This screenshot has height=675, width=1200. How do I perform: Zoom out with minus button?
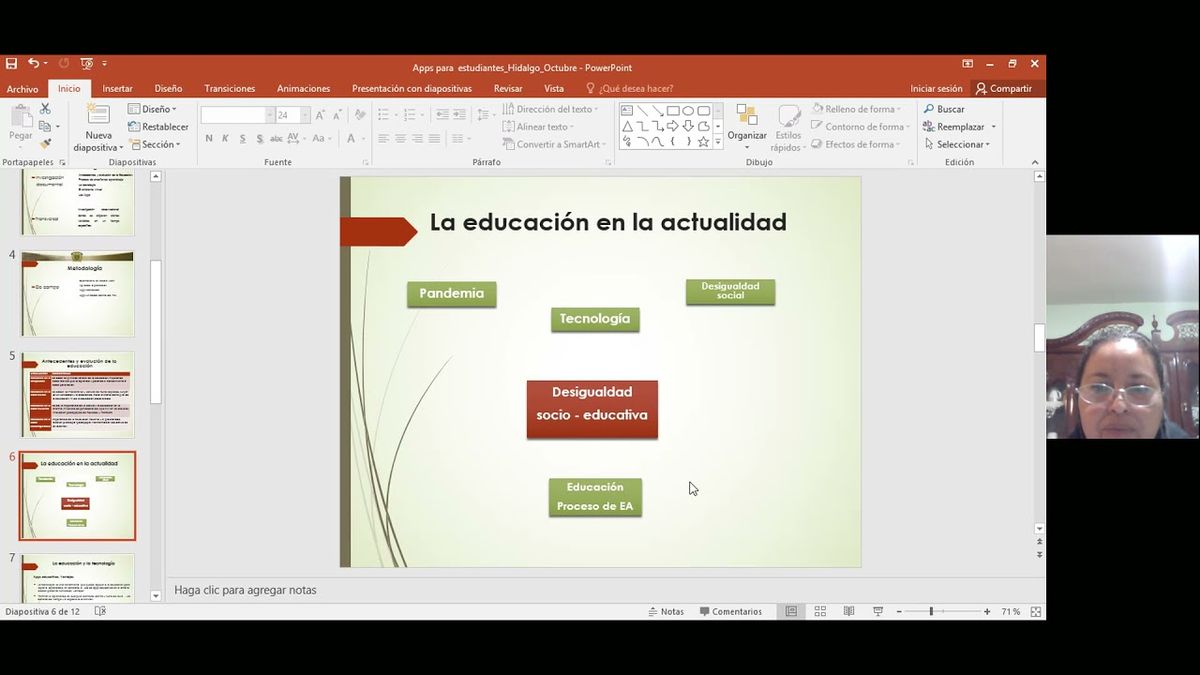click(899, 611)
